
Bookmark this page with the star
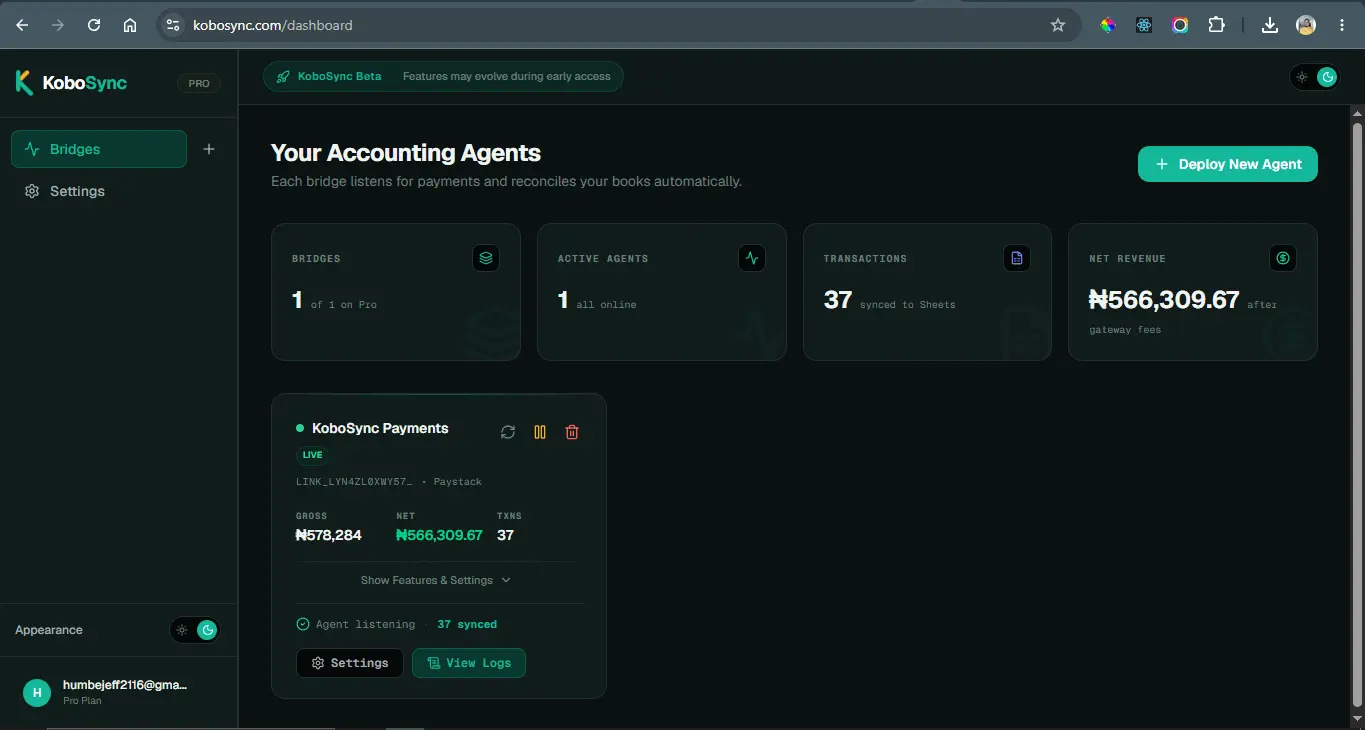point(1058,25)
